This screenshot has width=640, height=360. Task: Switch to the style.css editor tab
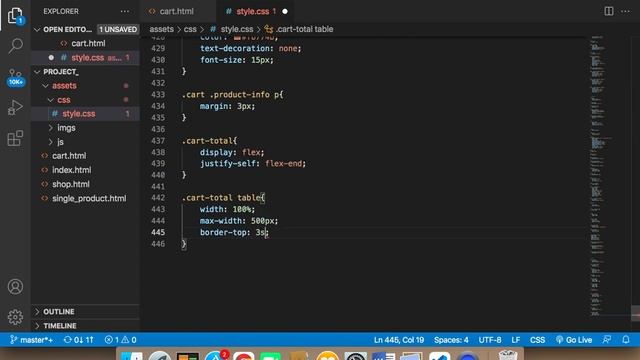pos(252,11)
